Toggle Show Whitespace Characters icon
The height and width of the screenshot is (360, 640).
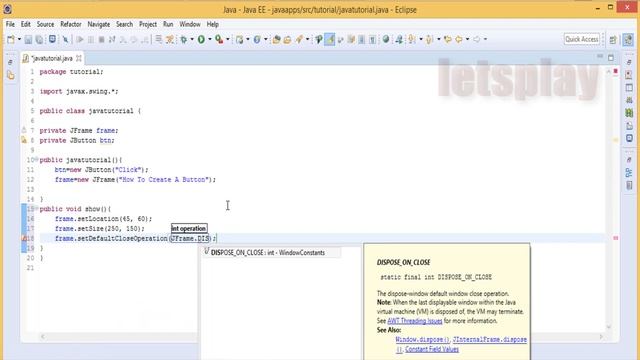point(372,40)
